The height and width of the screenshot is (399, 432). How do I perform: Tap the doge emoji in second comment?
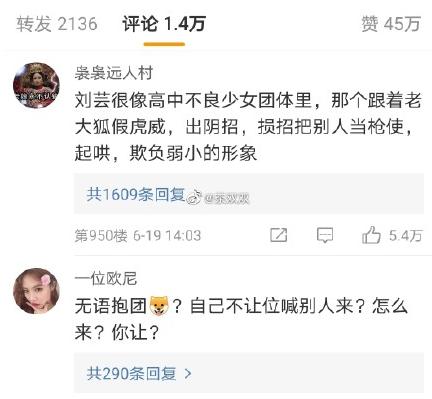[160, 305]
